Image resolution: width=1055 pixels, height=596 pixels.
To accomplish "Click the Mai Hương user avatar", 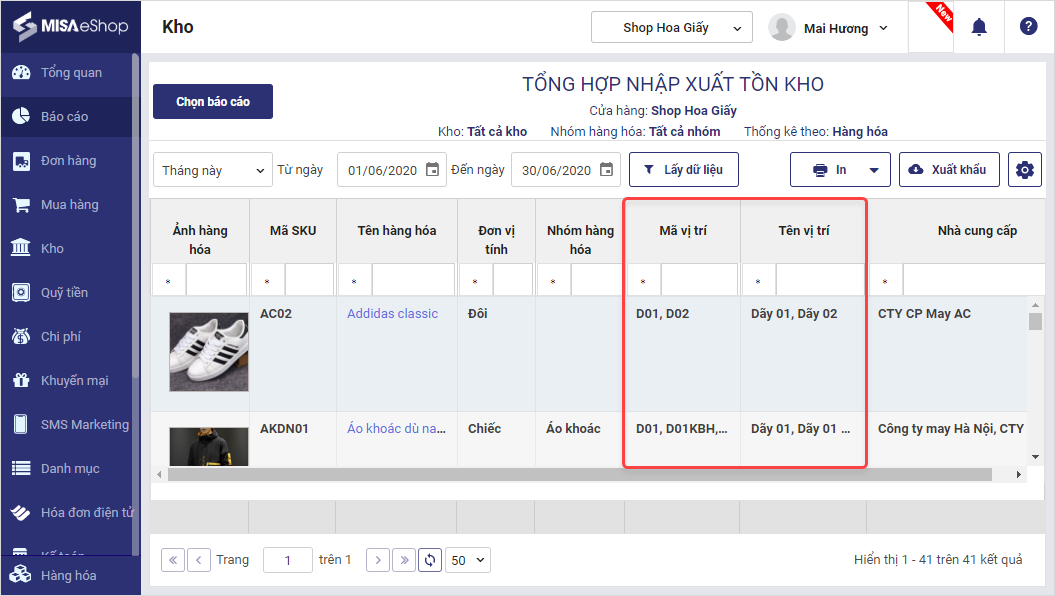I will click(x=782, y=28).
